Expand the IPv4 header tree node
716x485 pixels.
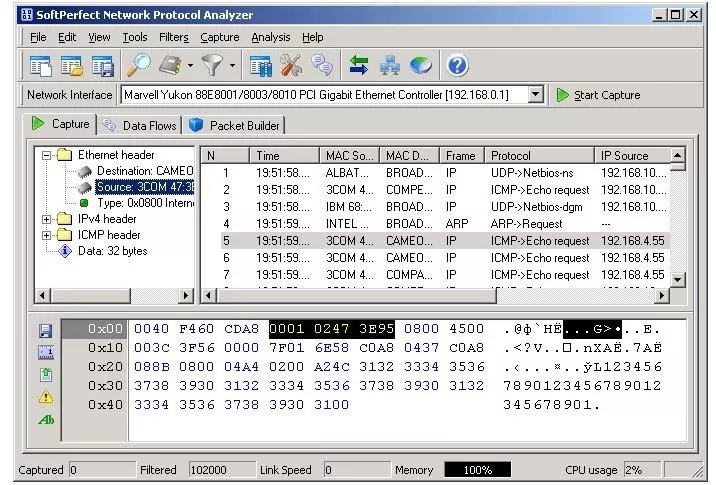pos(47,219)
